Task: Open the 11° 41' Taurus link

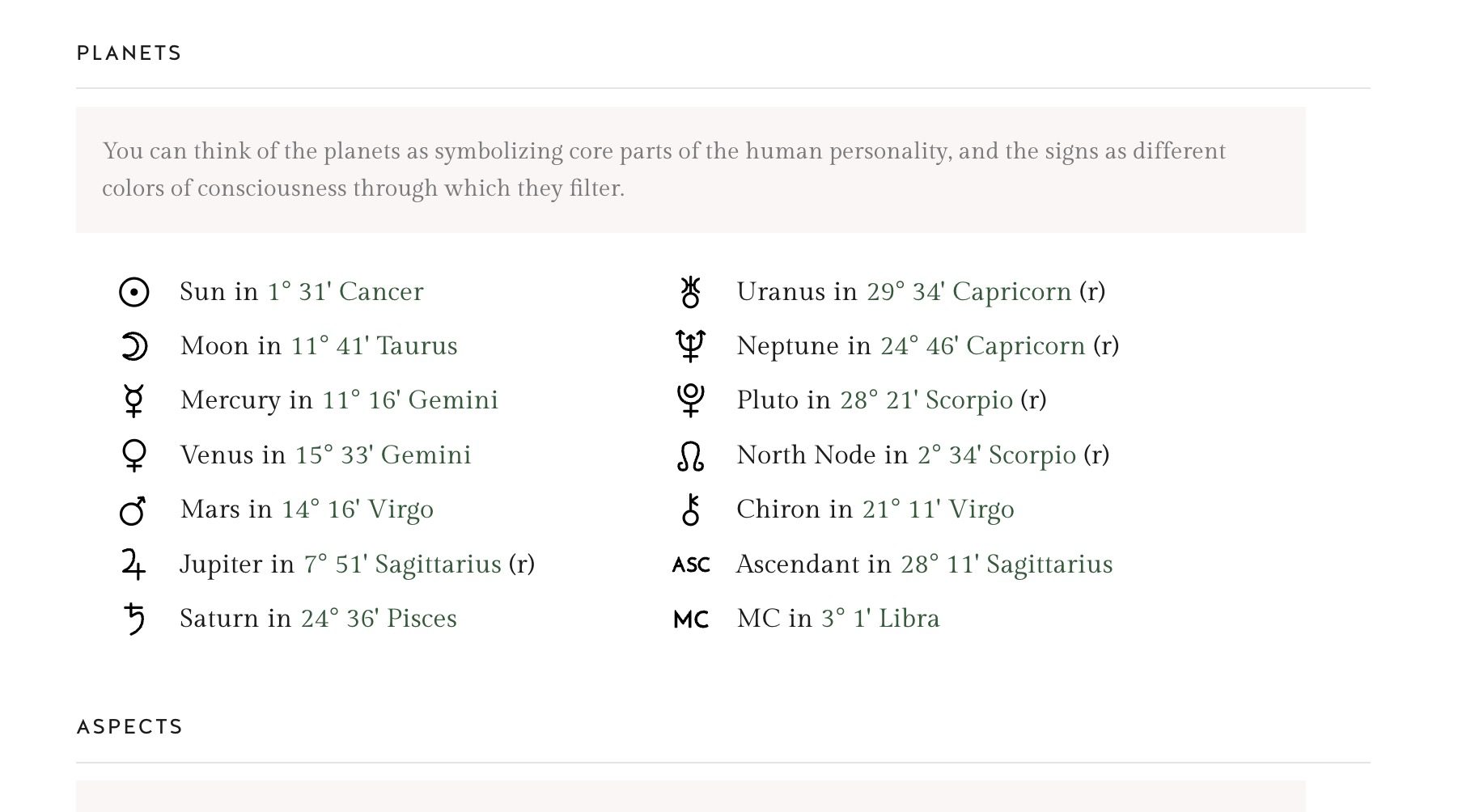Action: [374, 346]
